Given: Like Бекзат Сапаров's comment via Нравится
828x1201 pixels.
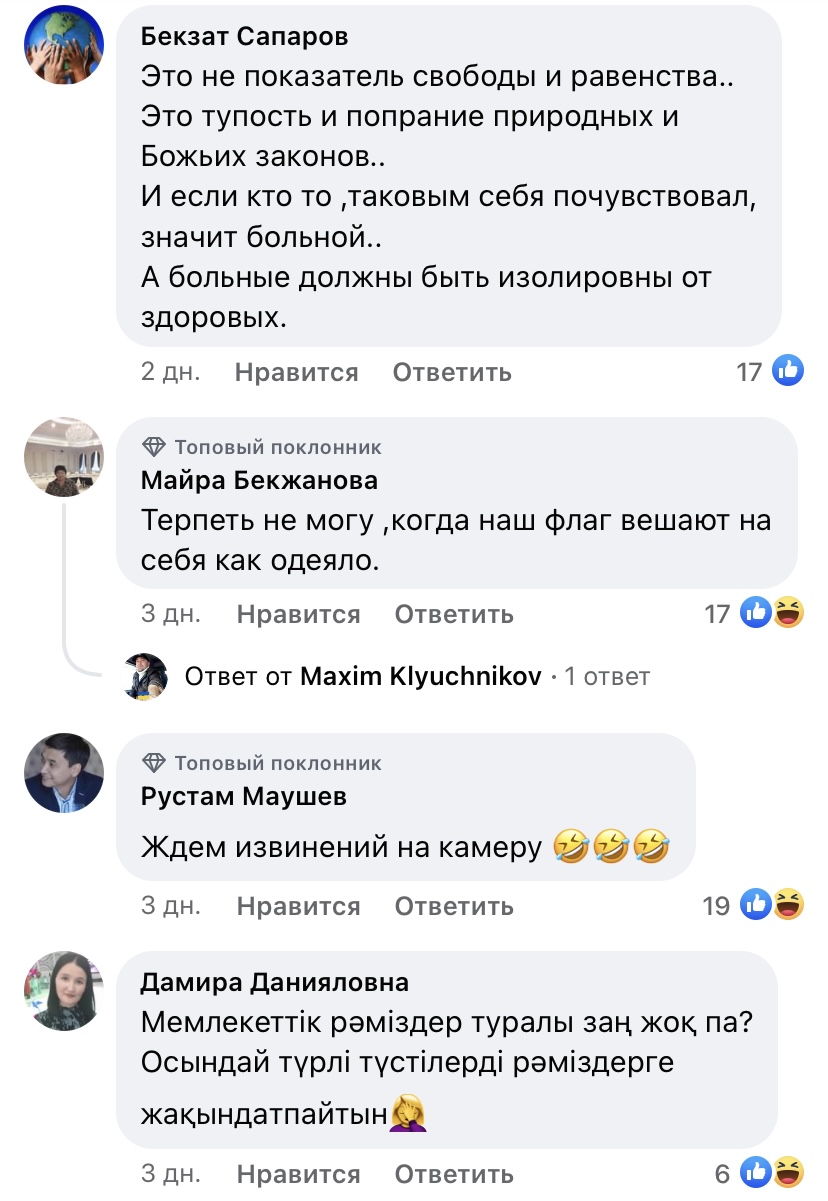Looking at the screenshot, I should [296, 373].
